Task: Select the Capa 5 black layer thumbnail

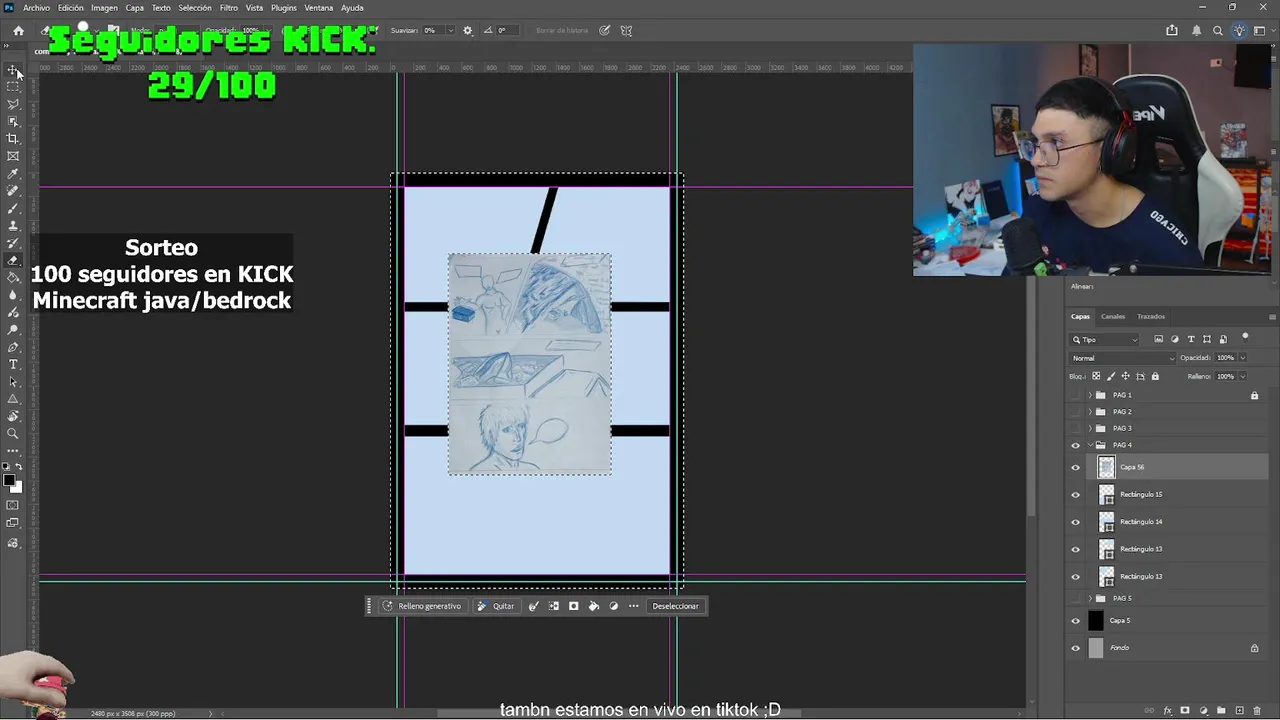Action: pyautogui.click(x=1096, y=621)
